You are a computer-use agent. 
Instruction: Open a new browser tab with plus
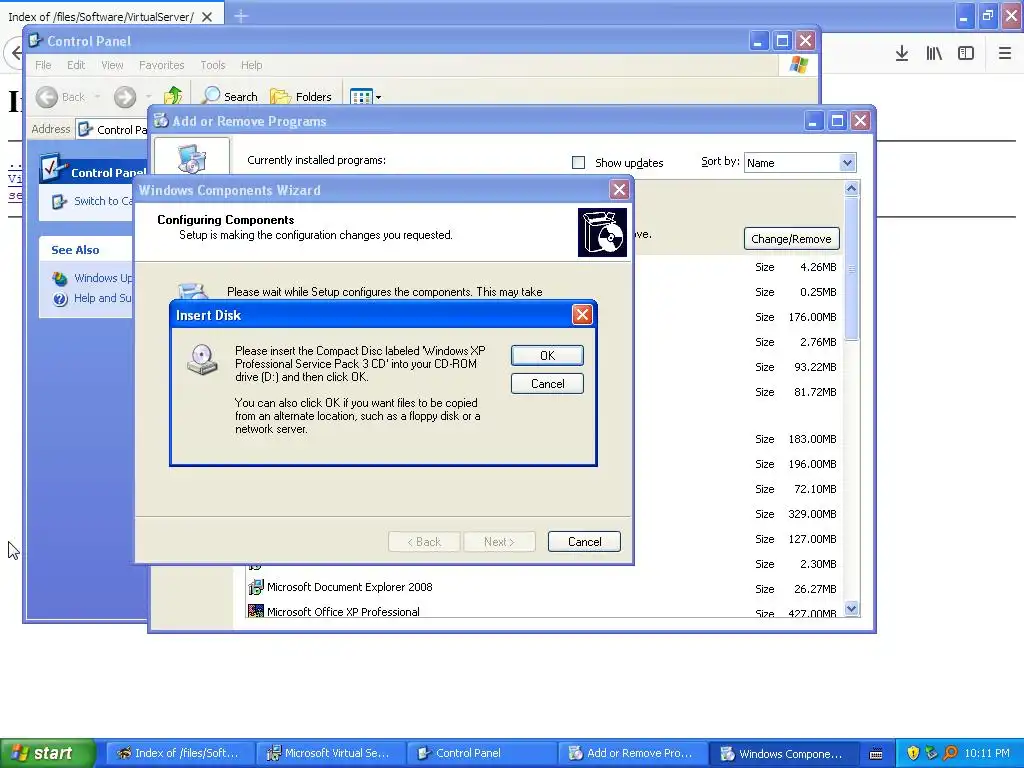(240, 16)
